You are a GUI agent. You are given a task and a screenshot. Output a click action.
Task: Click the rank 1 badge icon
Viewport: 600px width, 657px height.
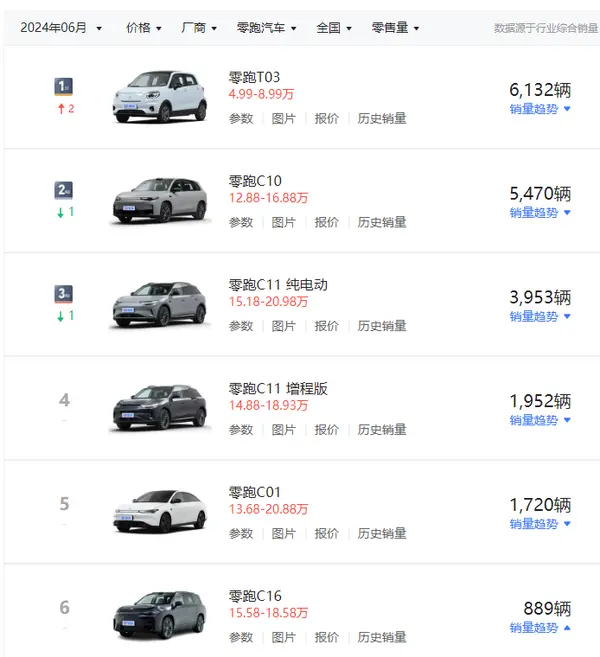[64, 87]
